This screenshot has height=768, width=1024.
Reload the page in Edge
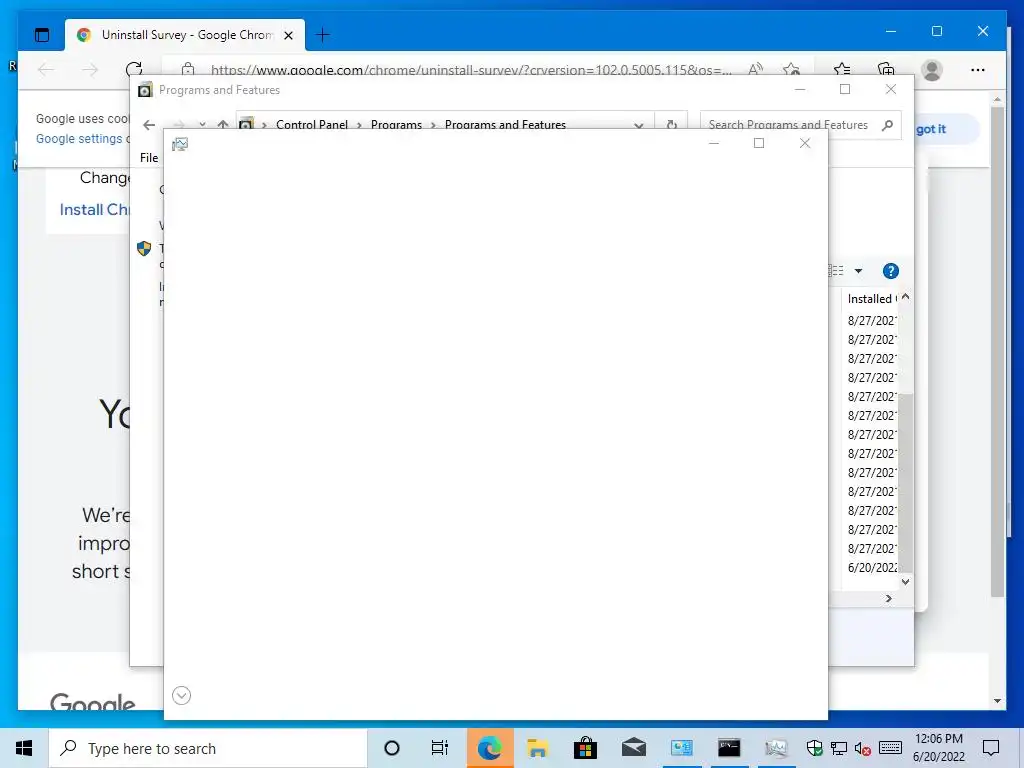tap(134, 69)
